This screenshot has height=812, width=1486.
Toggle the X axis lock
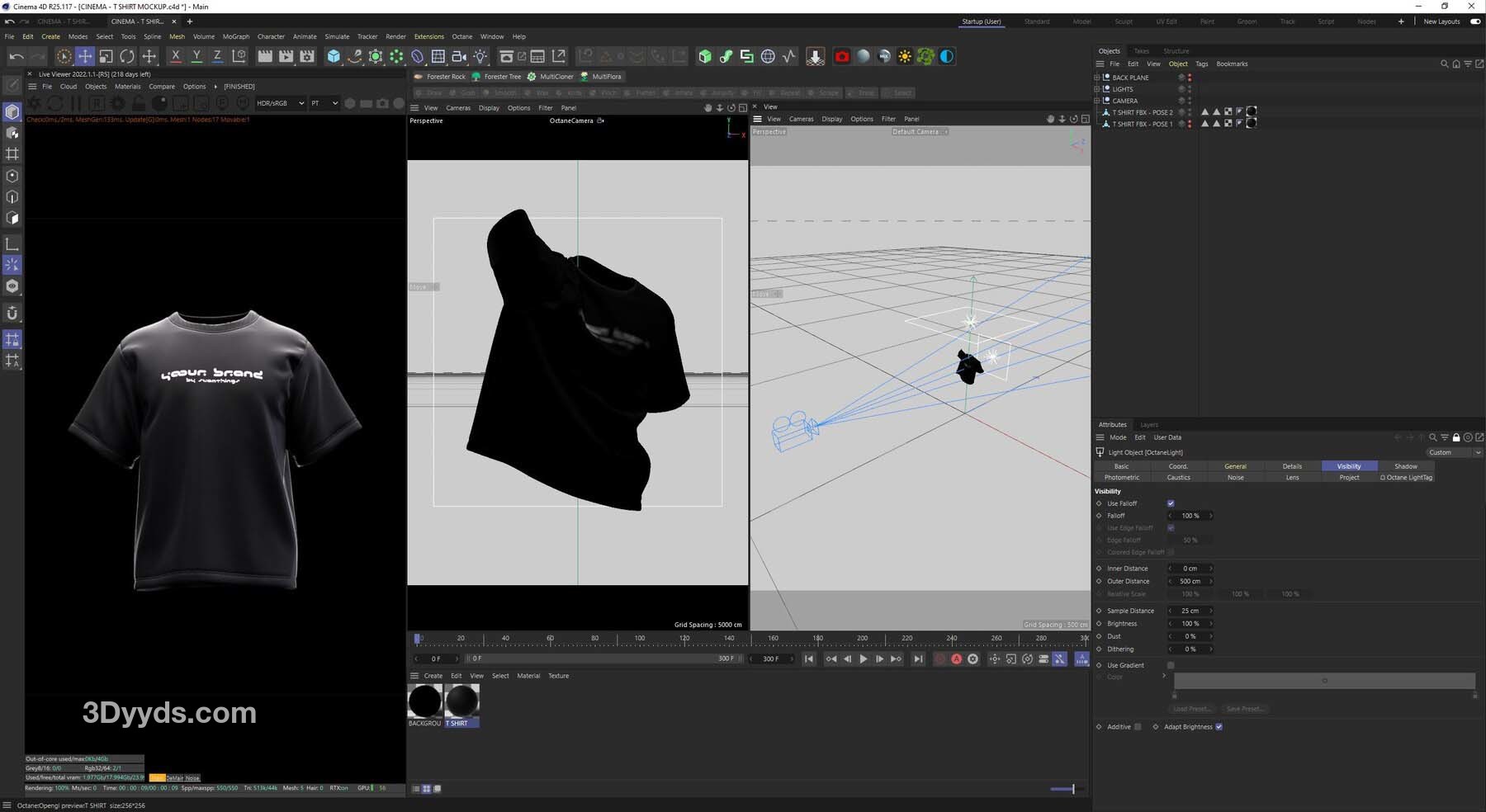(x=175, y=56)
